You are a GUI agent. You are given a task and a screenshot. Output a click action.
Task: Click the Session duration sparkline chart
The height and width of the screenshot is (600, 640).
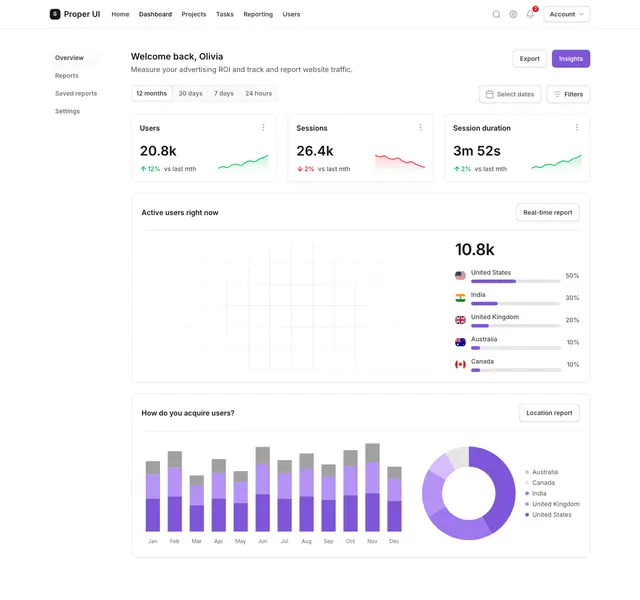(x=556, y=162)
